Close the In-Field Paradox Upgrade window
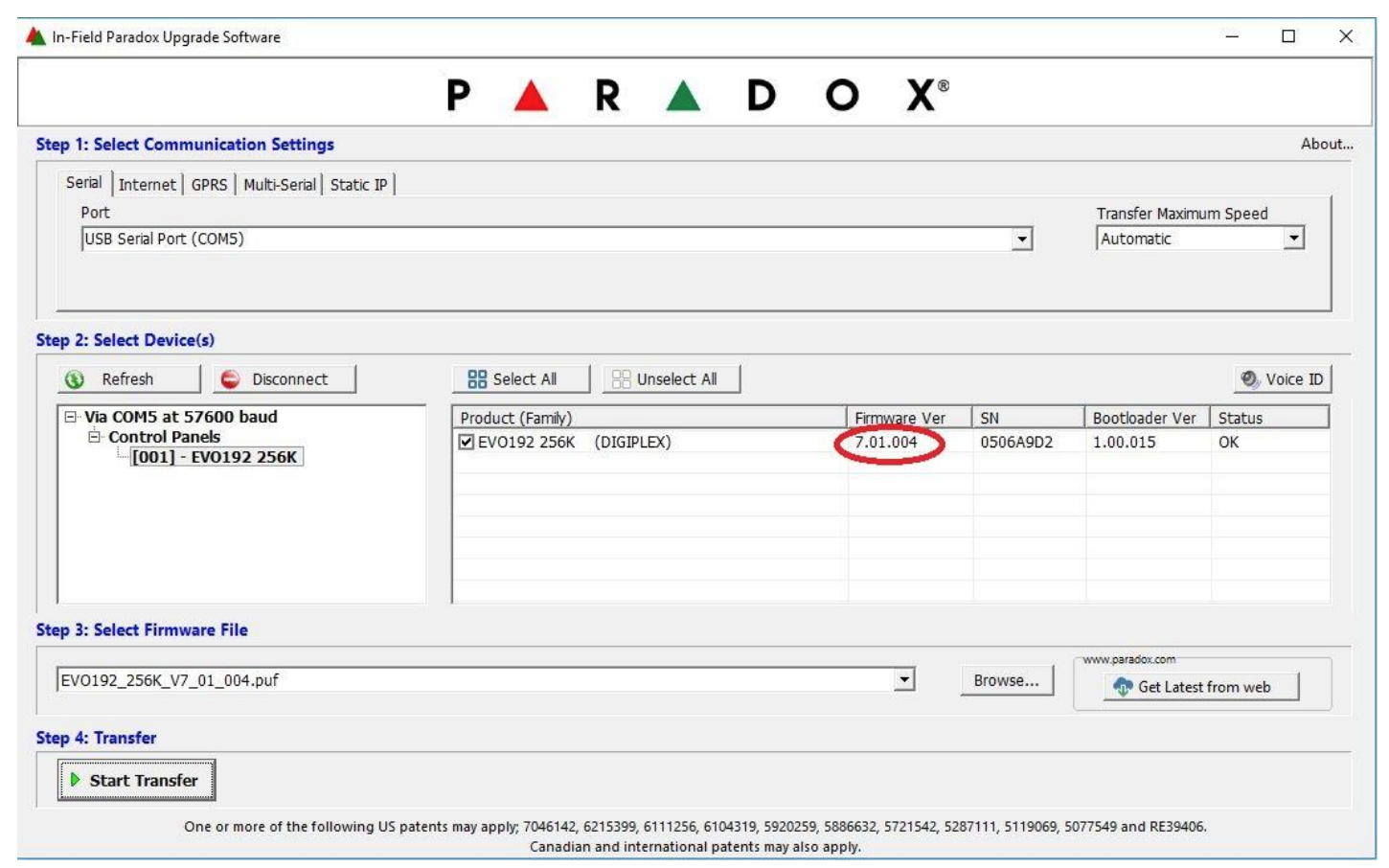This screenshot has width=1389, height=868. 1346,36
